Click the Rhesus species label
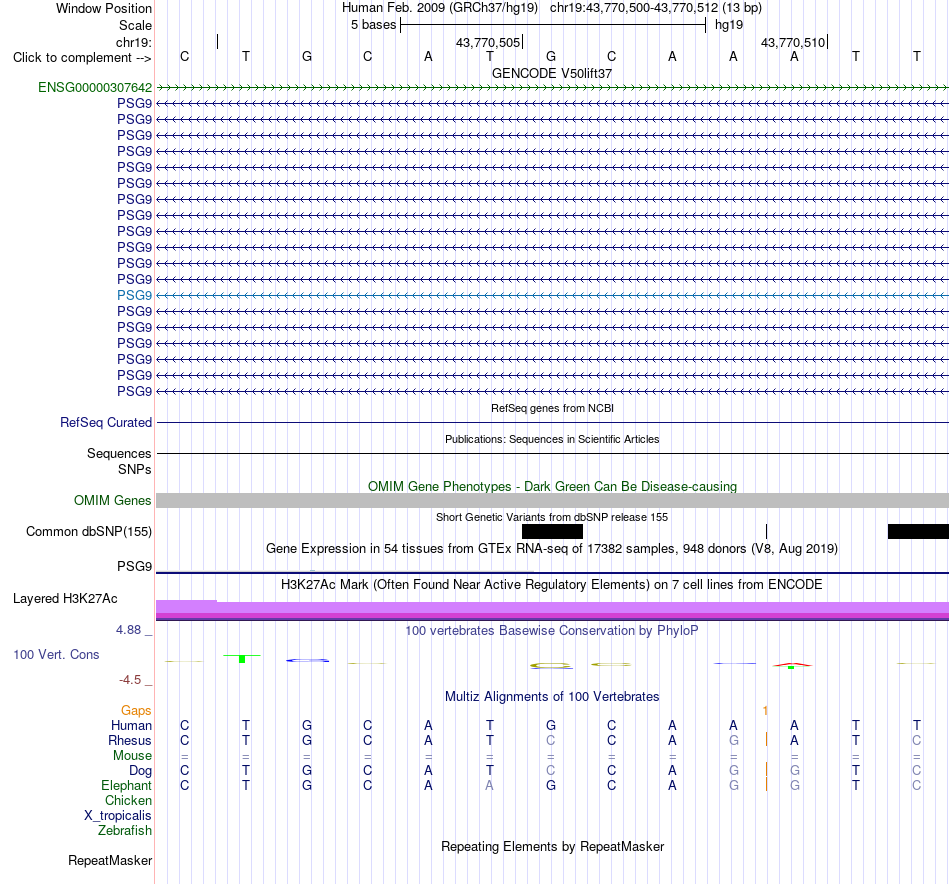Screen dimensions: 950x884 (130, 740)
